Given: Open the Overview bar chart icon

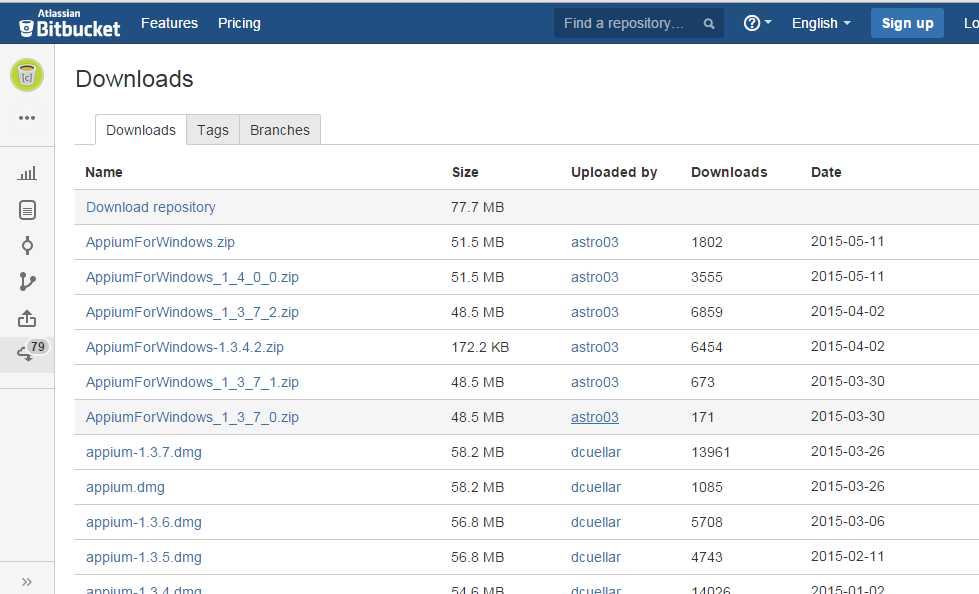Looking at the screenshot, I should tap(27, 173).
